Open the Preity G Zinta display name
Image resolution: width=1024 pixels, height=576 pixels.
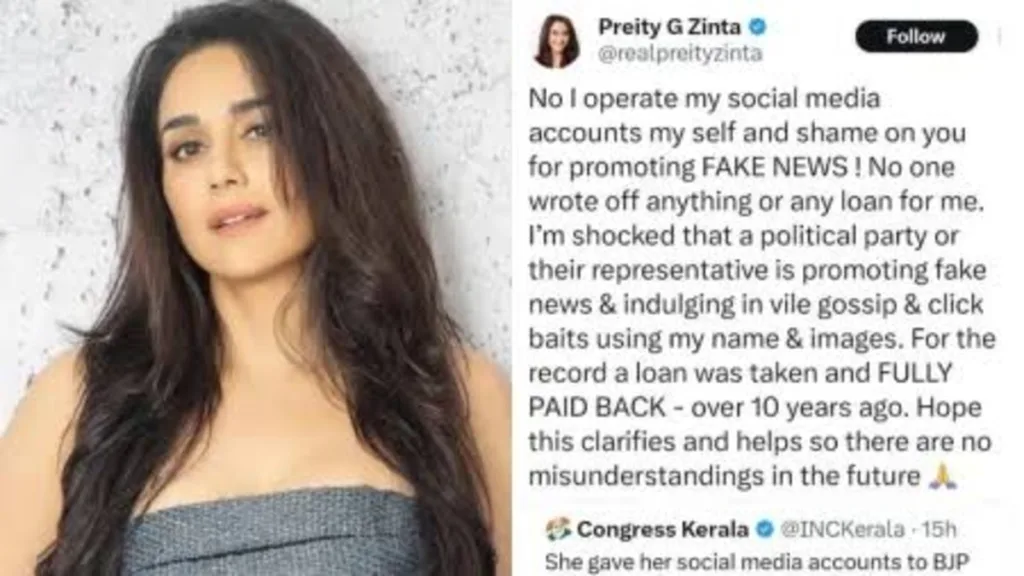point(669,27)
